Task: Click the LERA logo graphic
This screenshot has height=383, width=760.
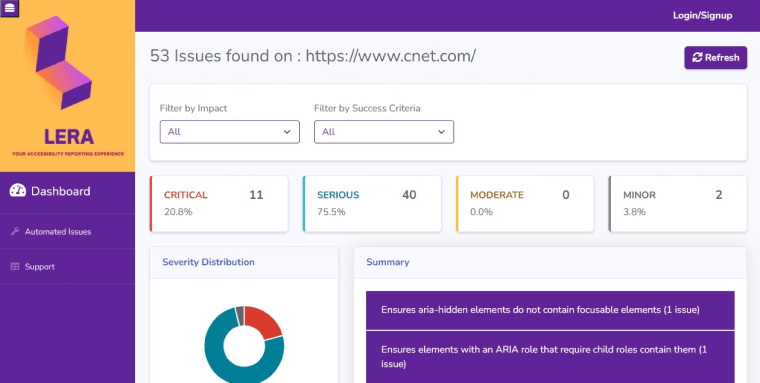Action: tap(59, 62)
